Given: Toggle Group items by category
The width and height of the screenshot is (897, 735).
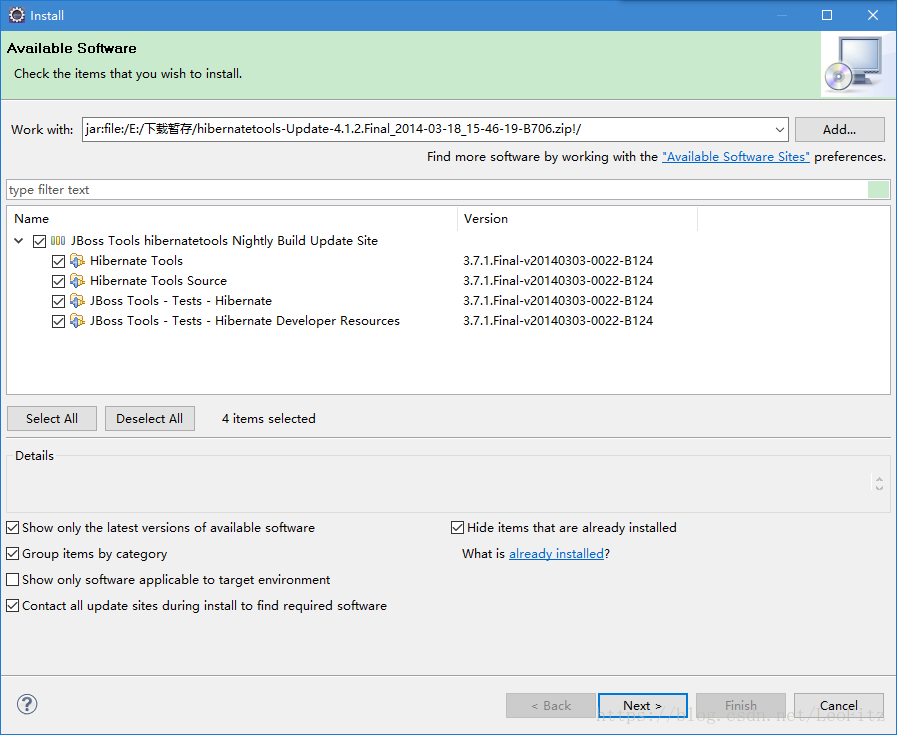Looking at the screenshot, I should click(13, 554).
